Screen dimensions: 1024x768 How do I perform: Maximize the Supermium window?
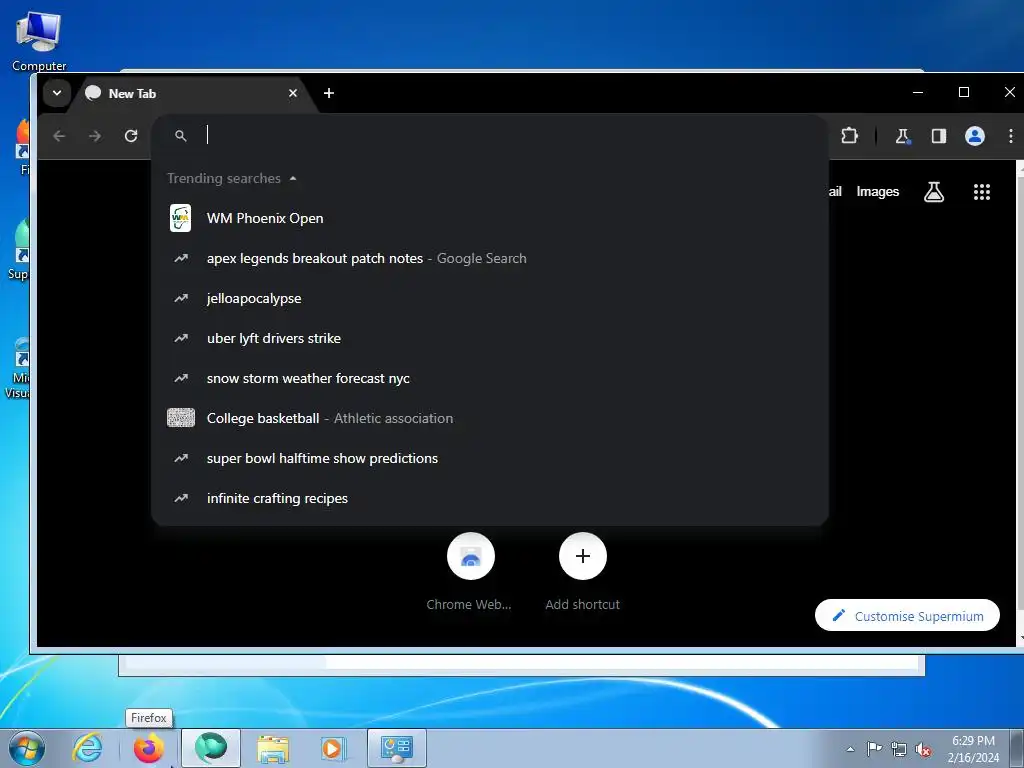(963, 92)
